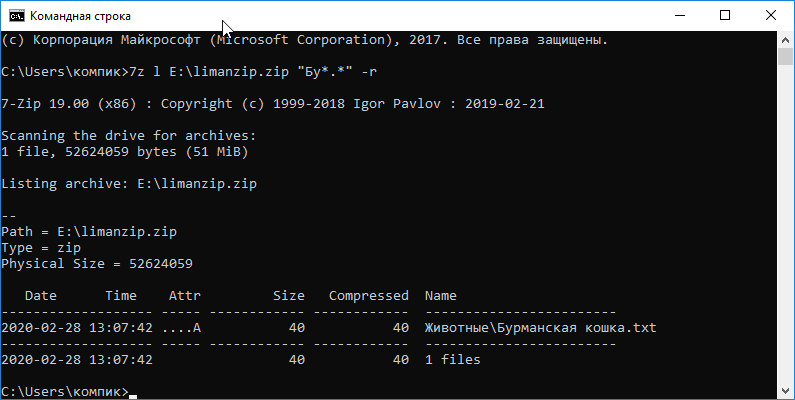Click the scrollbar up arrow
The width and height of the screenshot is (795, 400).
tap(785, 40)
